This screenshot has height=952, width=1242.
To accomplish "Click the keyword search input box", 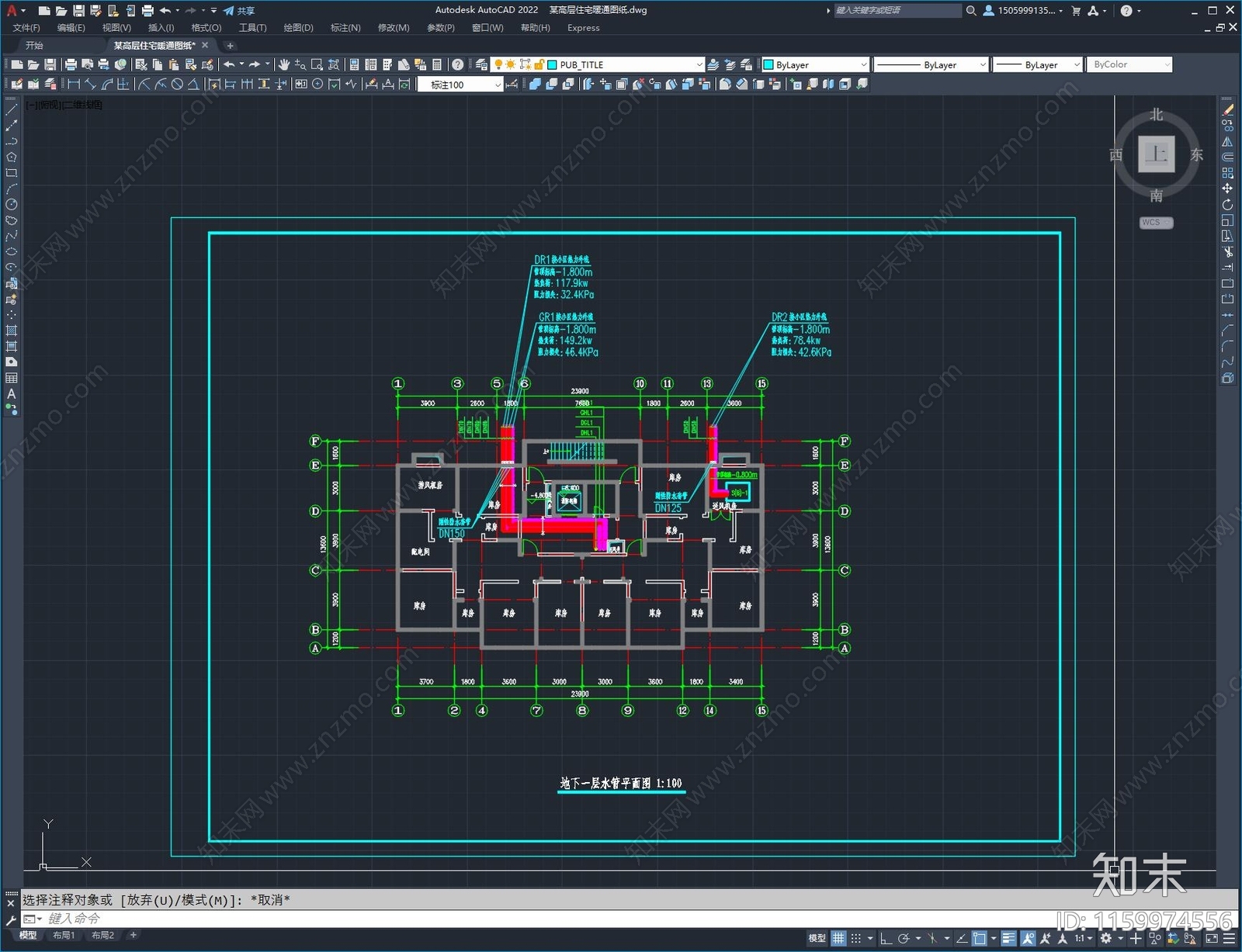I will pos(897,11).
